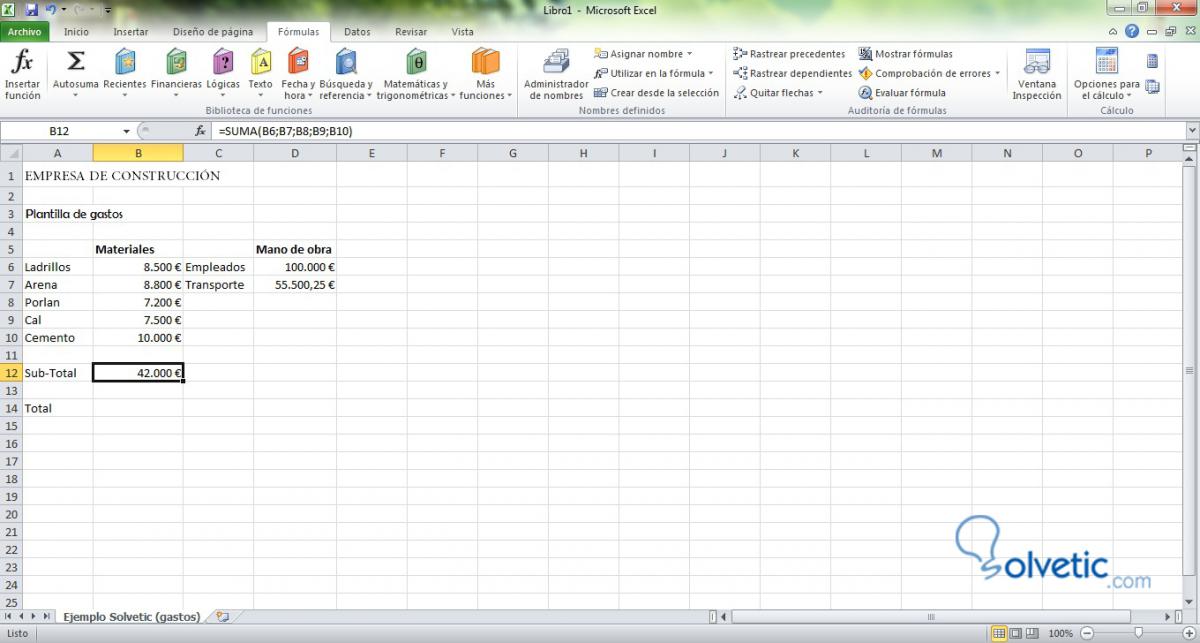
Task: Click the Save icon in quick access toolbar
Action: [32, 9]
